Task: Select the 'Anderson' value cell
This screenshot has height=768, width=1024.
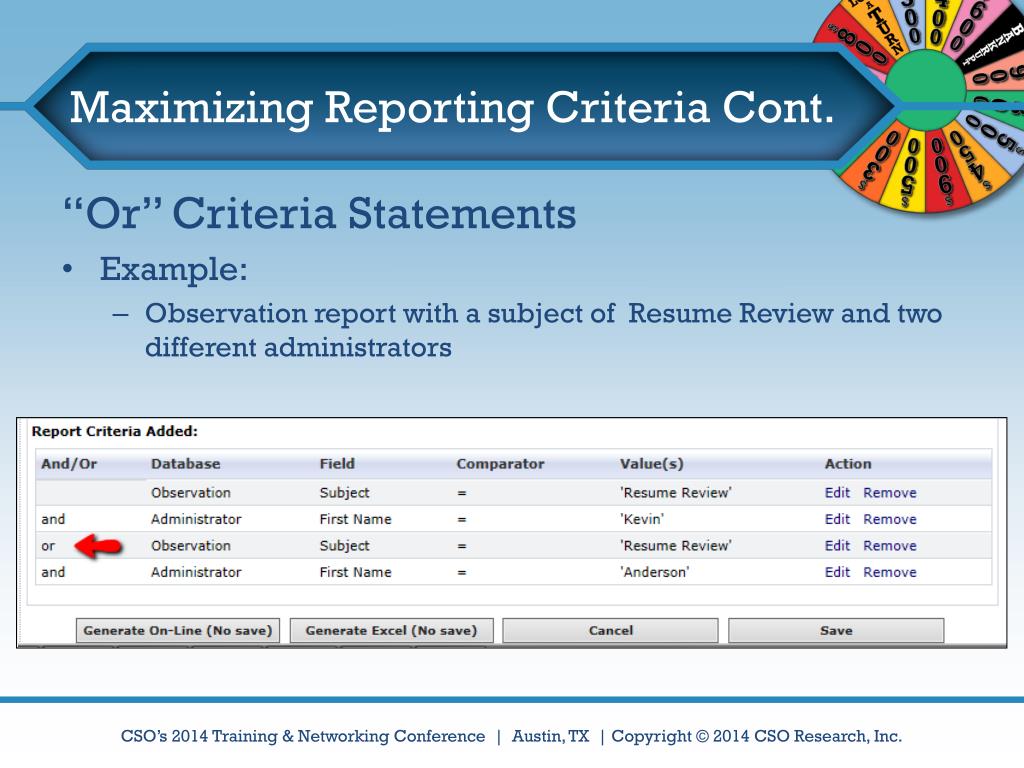Action: (654, 572)
